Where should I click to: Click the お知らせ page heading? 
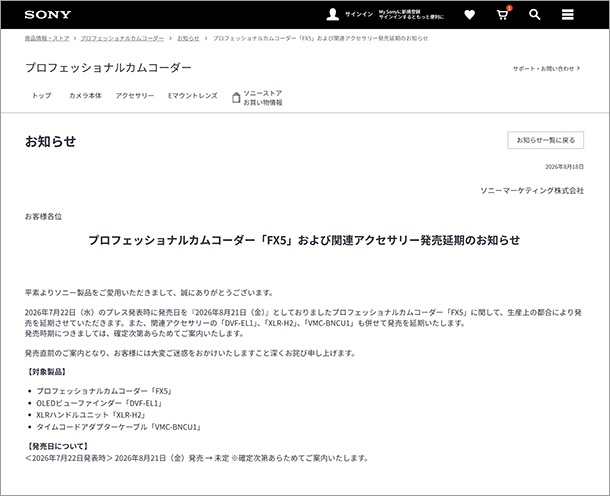click(51, 141)
